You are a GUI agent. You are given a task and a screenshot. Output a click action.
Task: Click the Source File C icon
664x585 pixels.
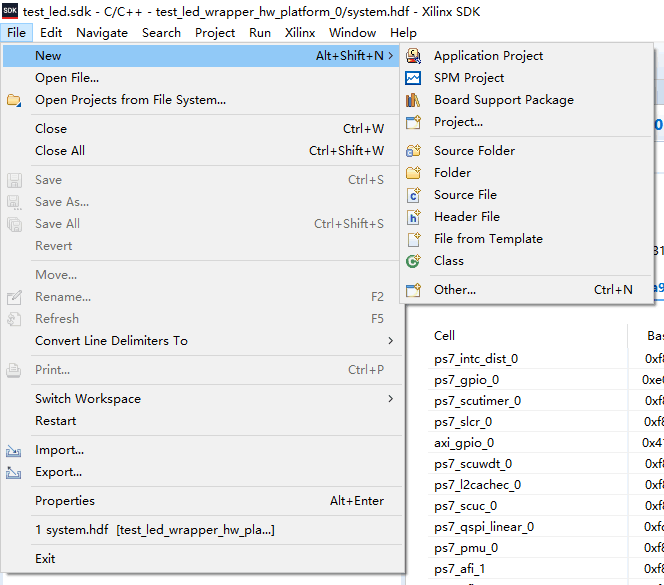413,195
